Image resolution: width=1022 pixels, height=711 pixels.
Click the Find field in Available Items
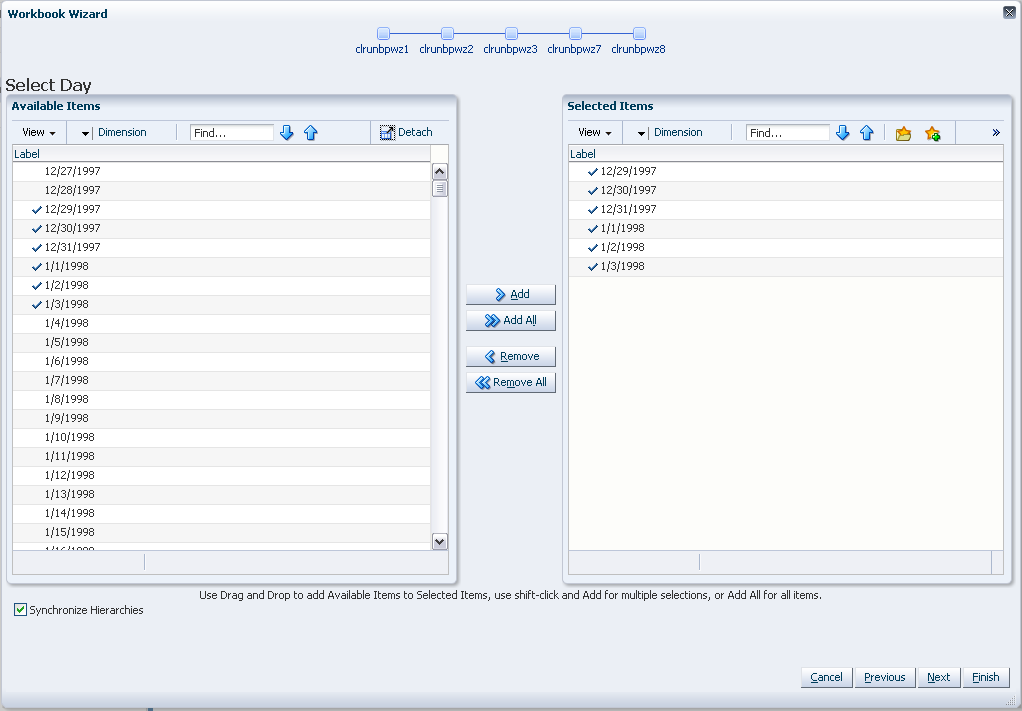coord(232,133)
